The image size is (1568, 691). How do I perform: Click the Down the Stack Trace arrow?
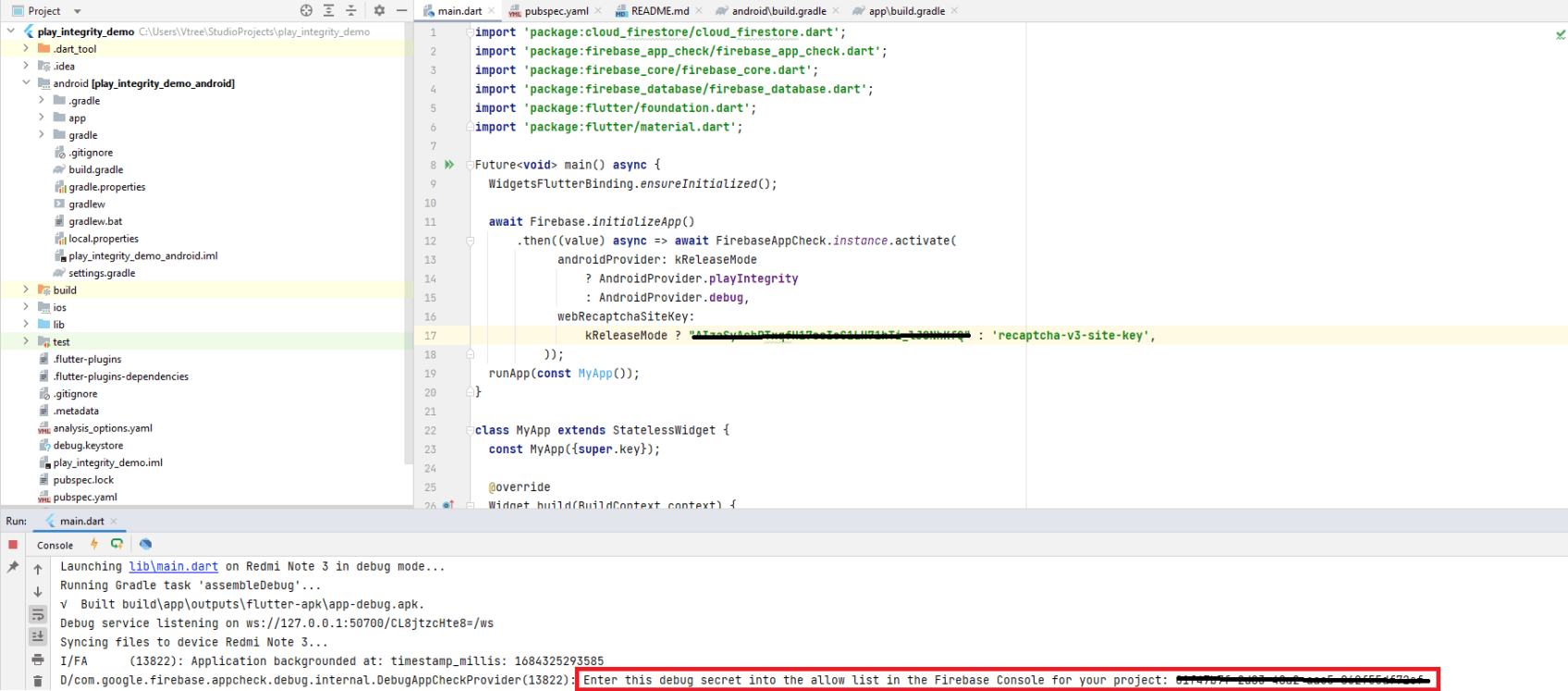point(38,591)
